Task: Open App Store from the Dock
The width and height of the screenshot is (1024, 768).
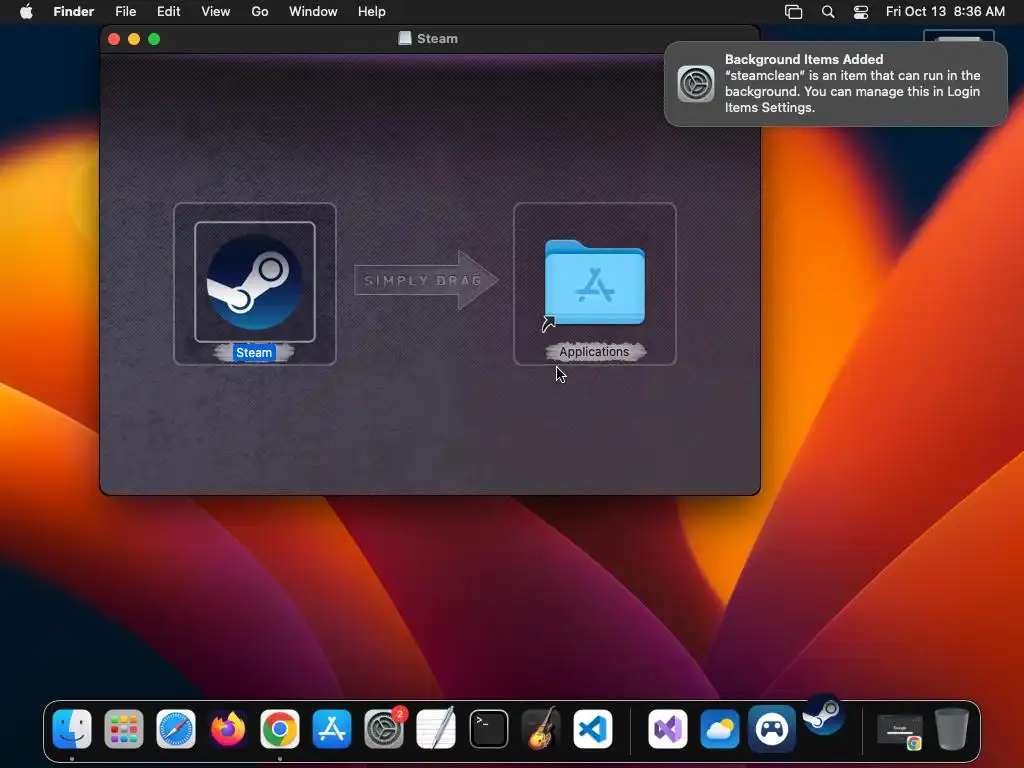Action: 332,729
